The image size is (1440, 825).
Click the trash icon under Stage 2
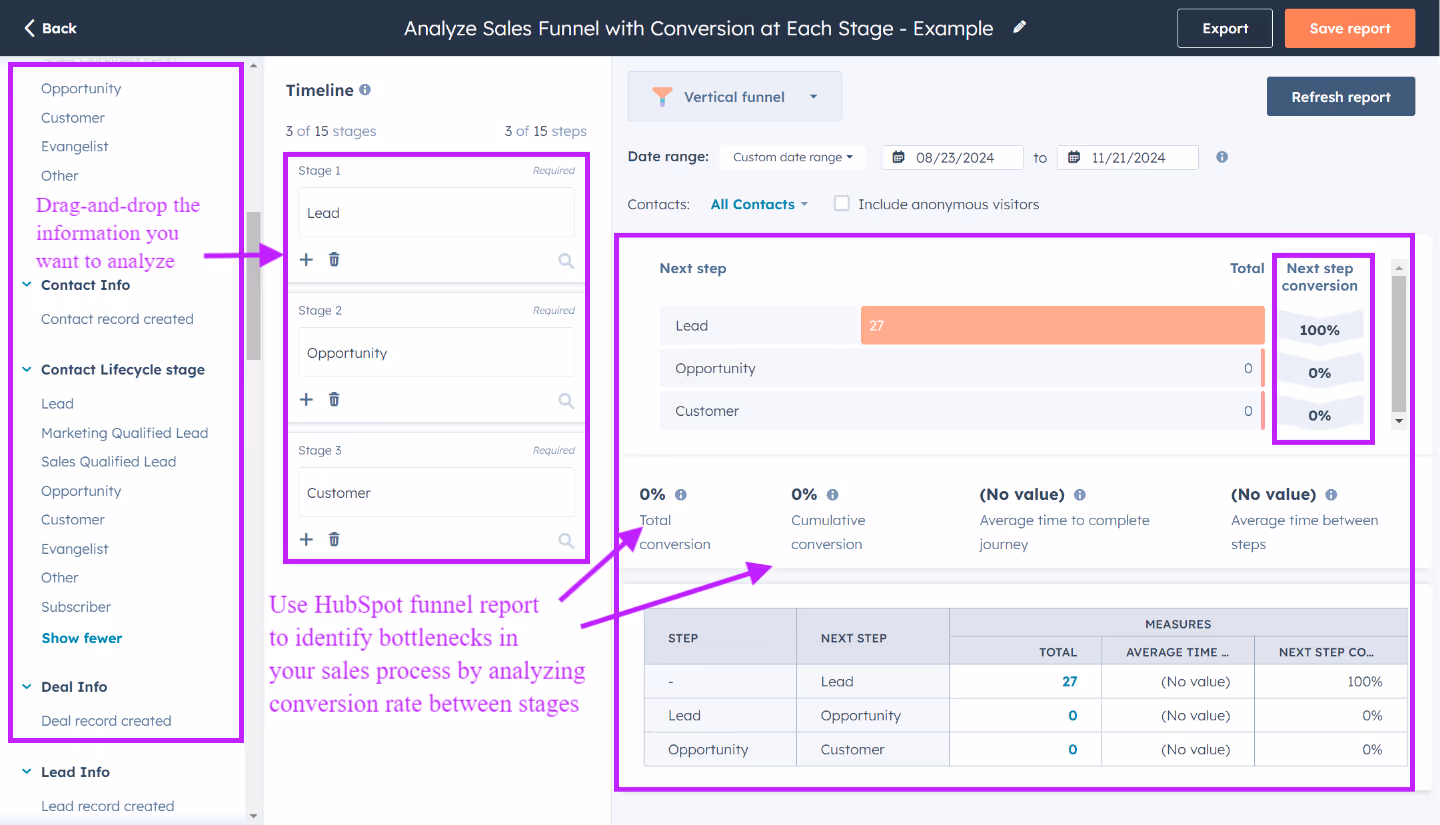[x=334, y=399]
